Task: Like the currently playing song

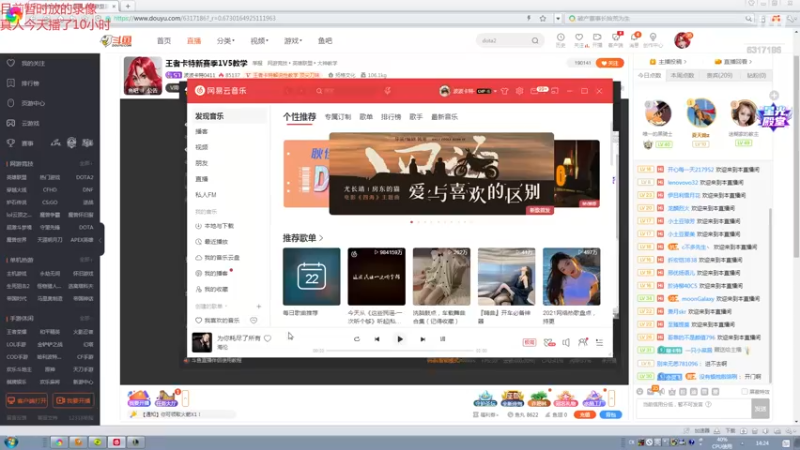Action: [x=267, y=338]
